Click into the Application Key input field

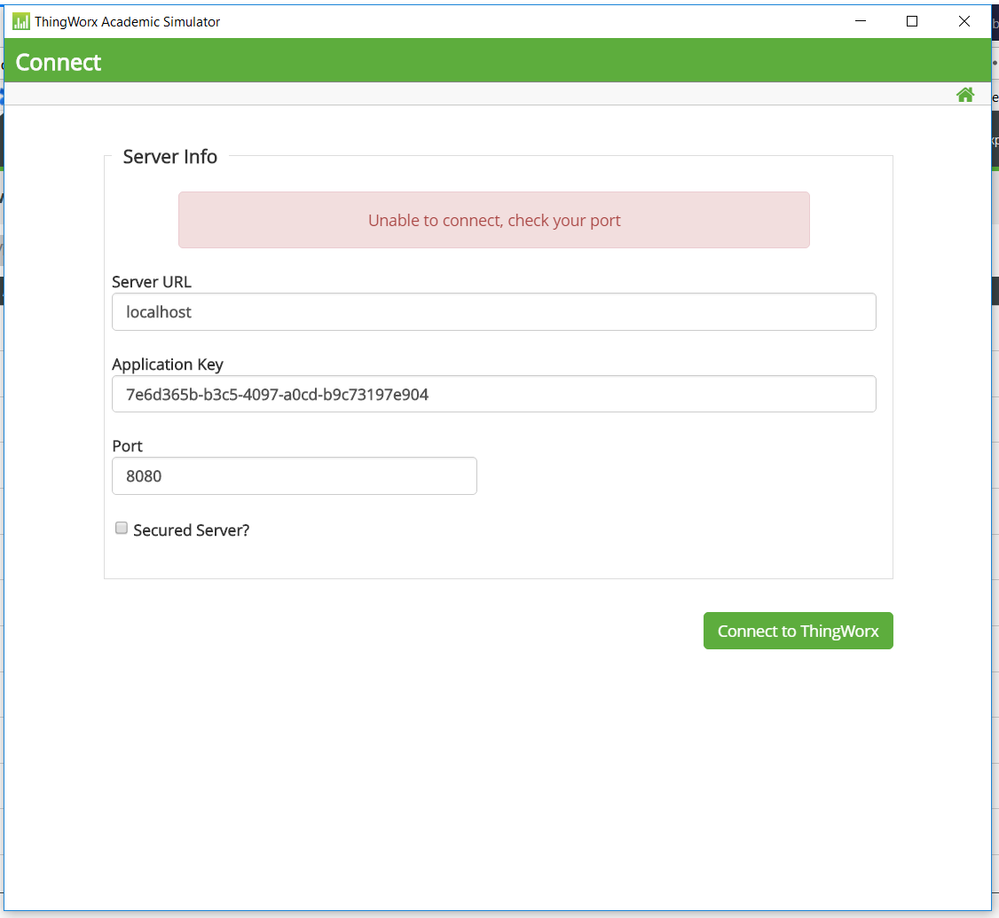click(x=494, y=394)
